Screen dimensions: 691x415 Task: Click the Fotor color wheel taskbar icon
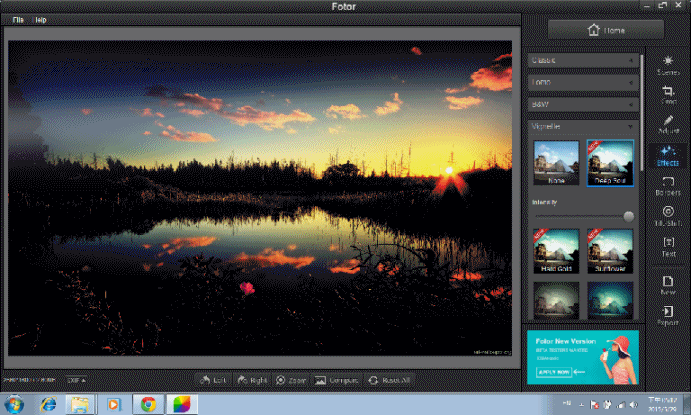pyautogui.click(x=182, y=404)
